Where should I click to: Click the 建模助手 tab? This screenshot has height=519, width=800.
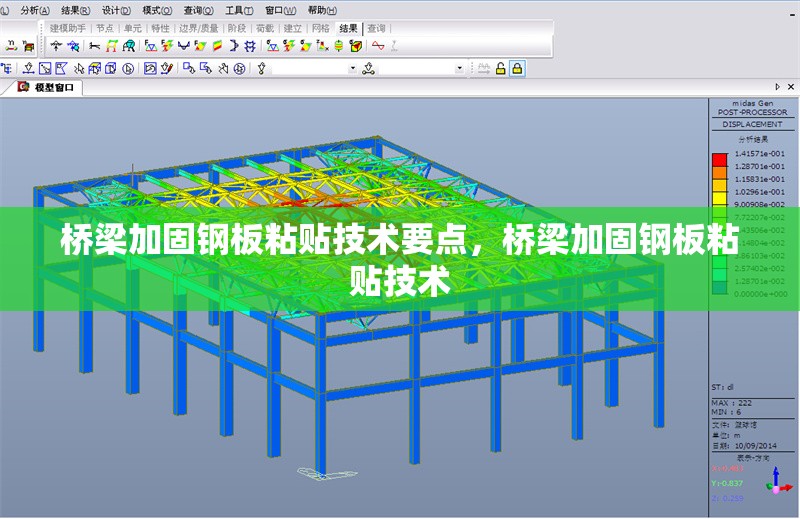click(68, 28)
